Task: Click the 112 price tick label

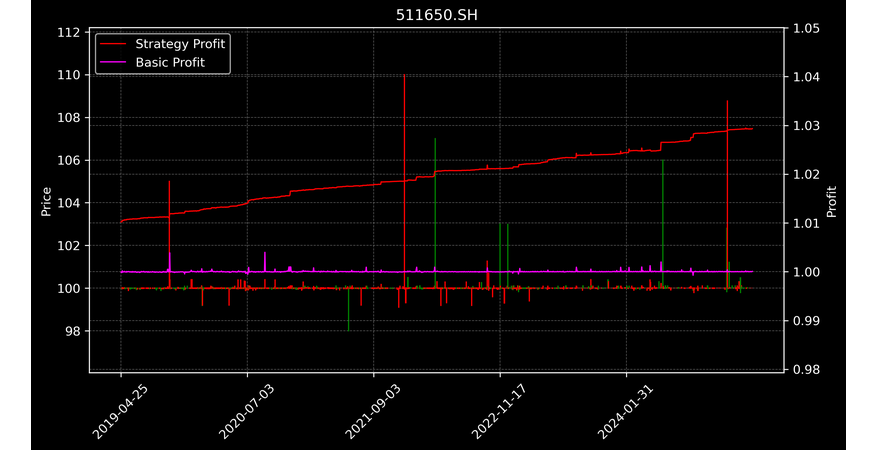Action: click(68, 32)
